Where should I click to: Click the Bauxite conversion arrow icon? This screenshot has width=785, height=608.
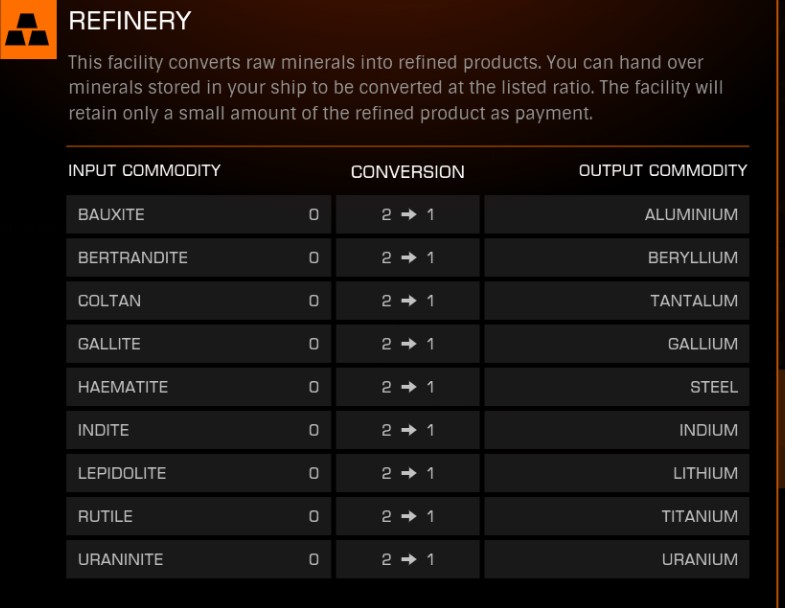[x=409, y=214]
